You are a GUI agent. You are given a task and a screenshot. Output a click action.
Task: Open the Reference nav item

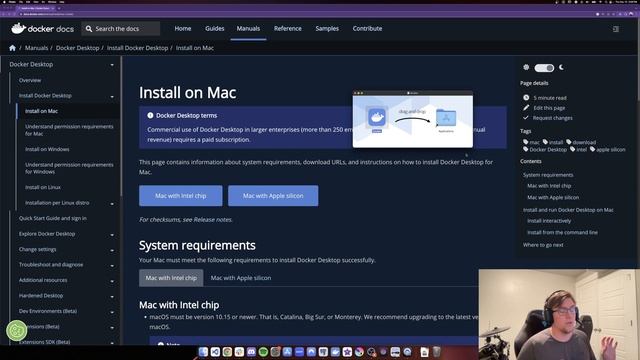pos(288,29)
